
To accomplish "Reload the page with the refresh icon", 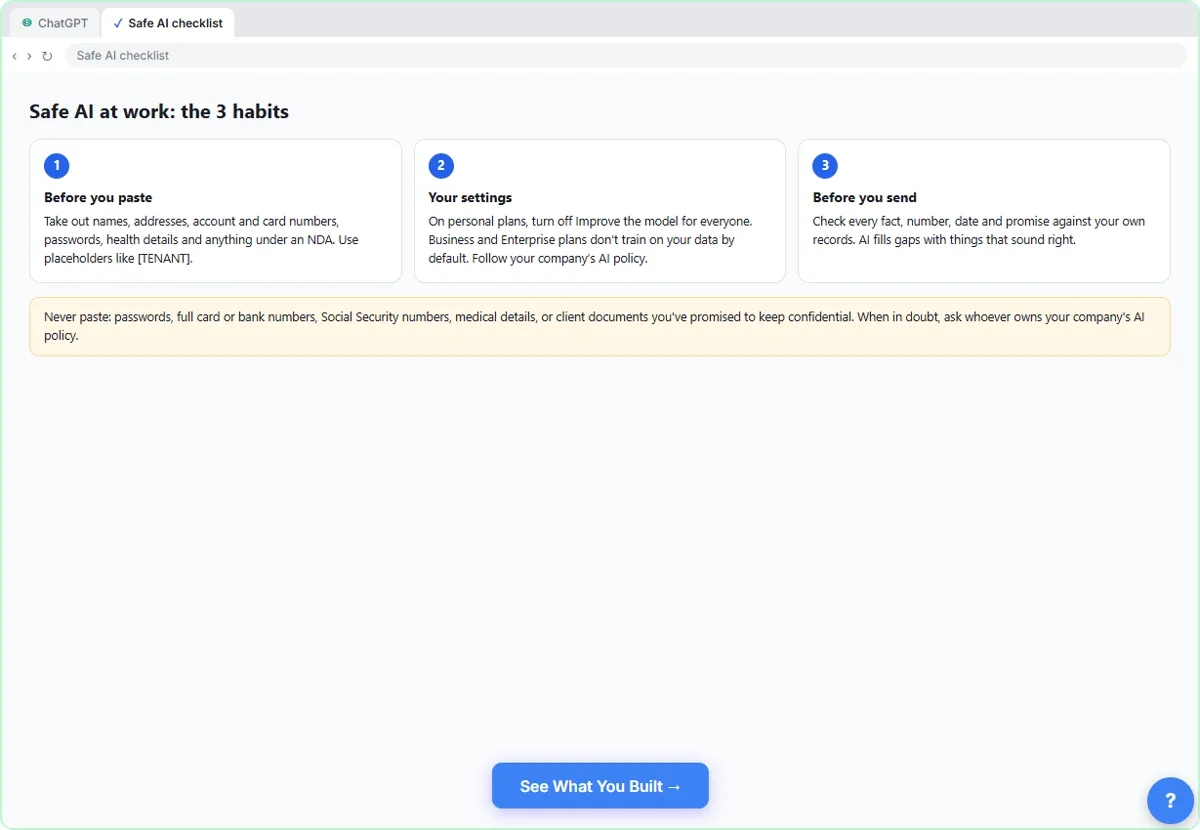I will click(x=47, y=56).
